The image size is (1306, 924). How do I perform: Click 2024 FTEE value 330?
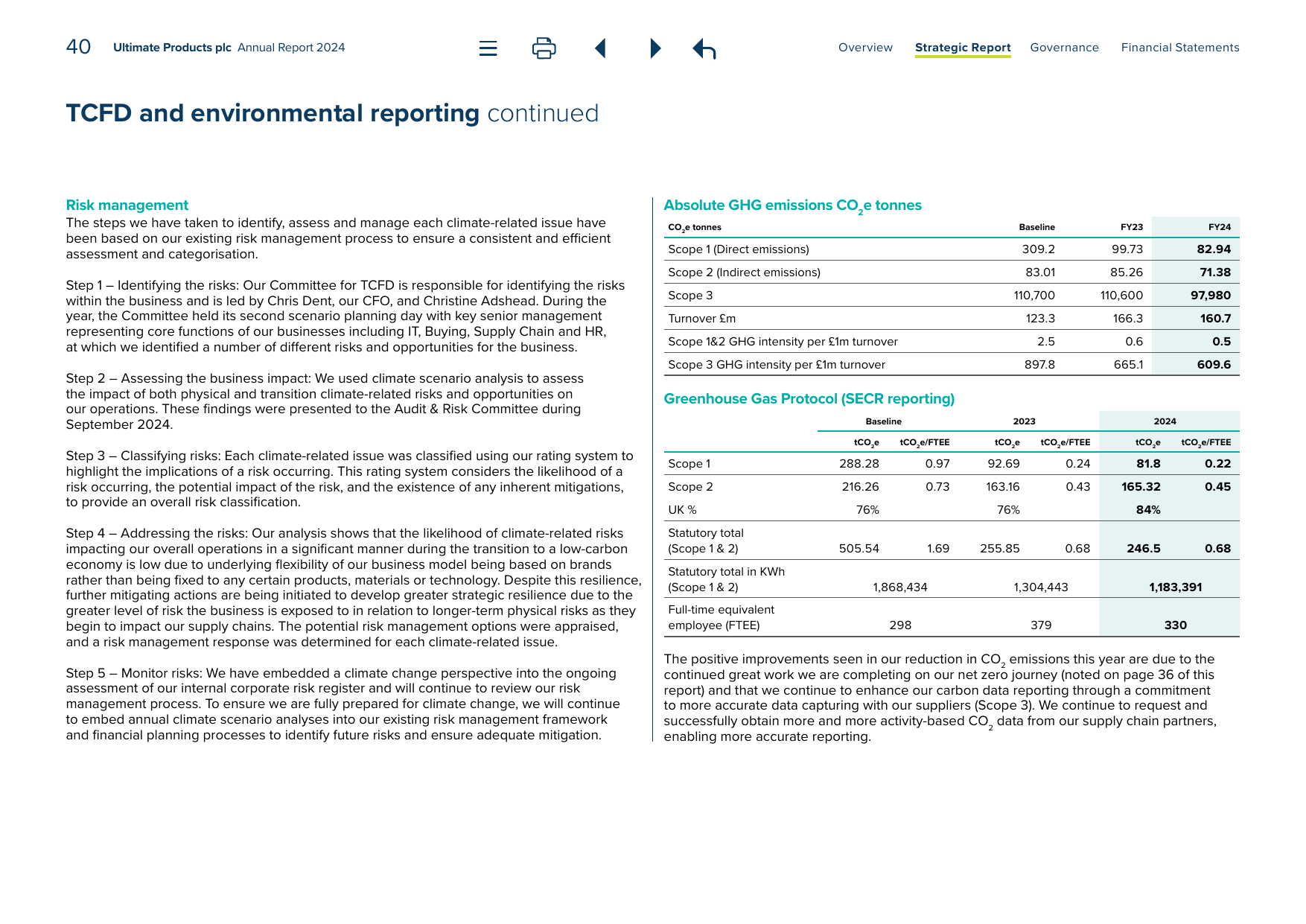(1175, 625)
